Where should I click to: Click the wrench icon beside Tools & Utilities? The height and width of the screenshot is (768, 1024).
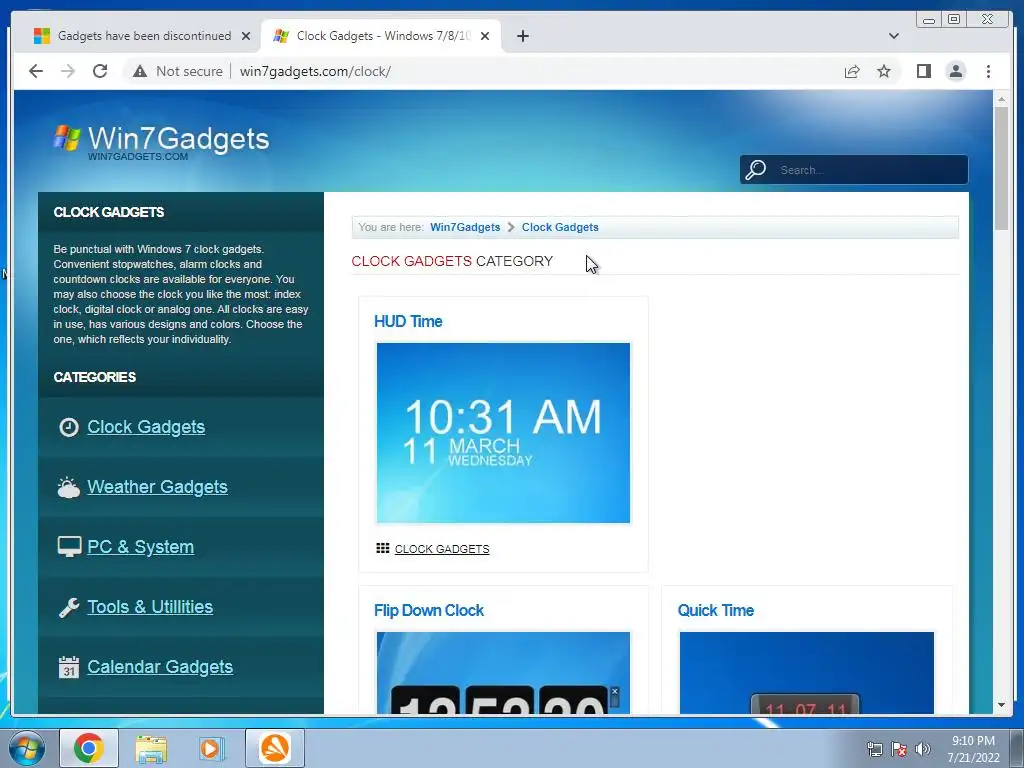pos(69,607)
